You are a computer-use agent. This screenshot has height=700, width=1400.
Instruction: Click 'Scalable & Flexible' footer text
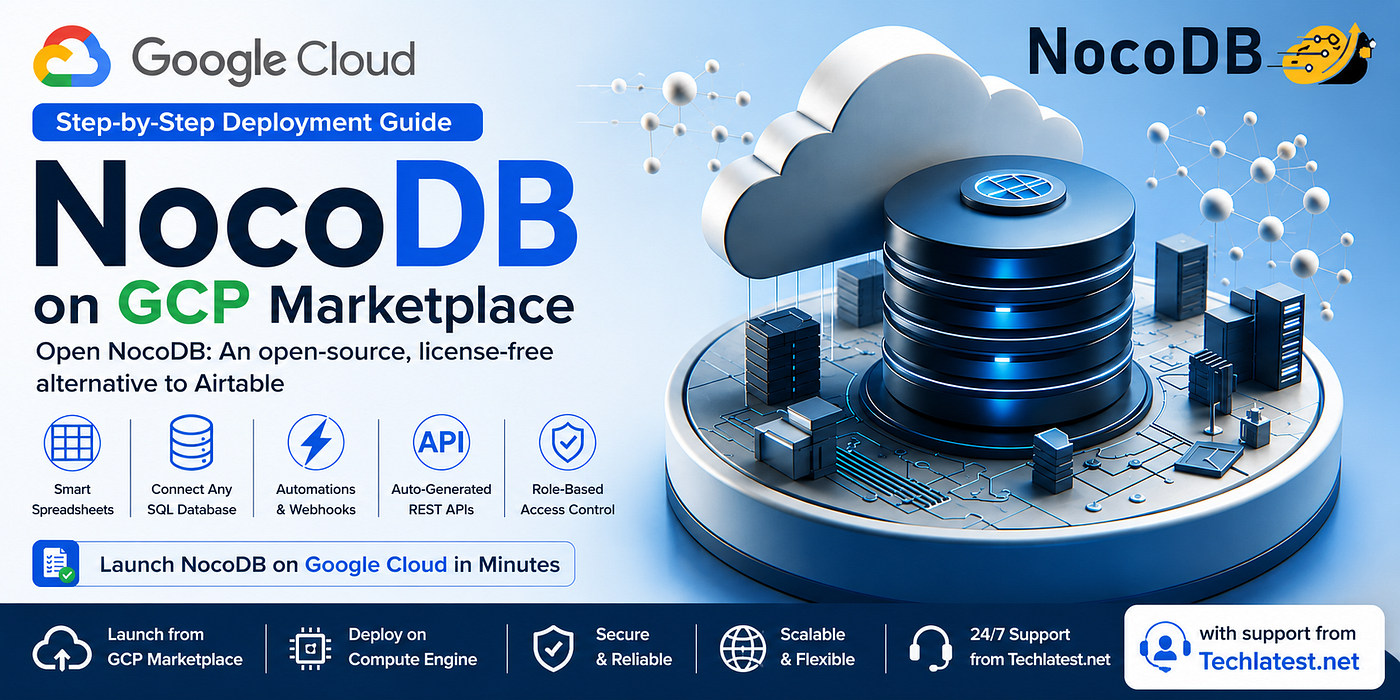817,647
